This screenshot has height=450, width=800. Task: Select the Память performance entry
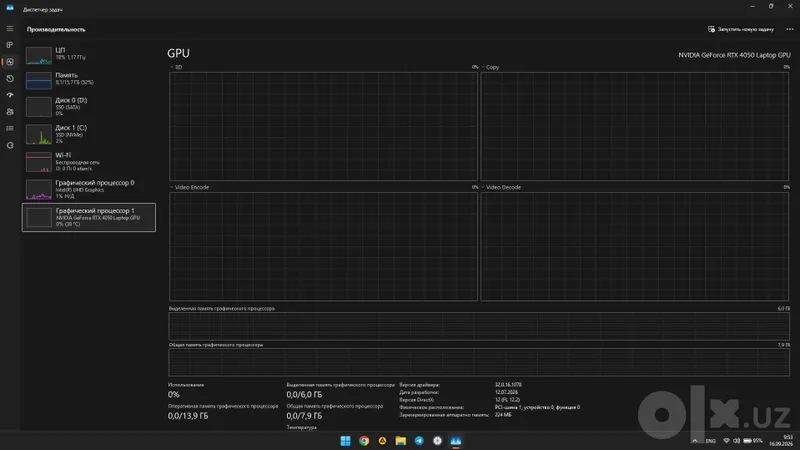coord(89,79)
